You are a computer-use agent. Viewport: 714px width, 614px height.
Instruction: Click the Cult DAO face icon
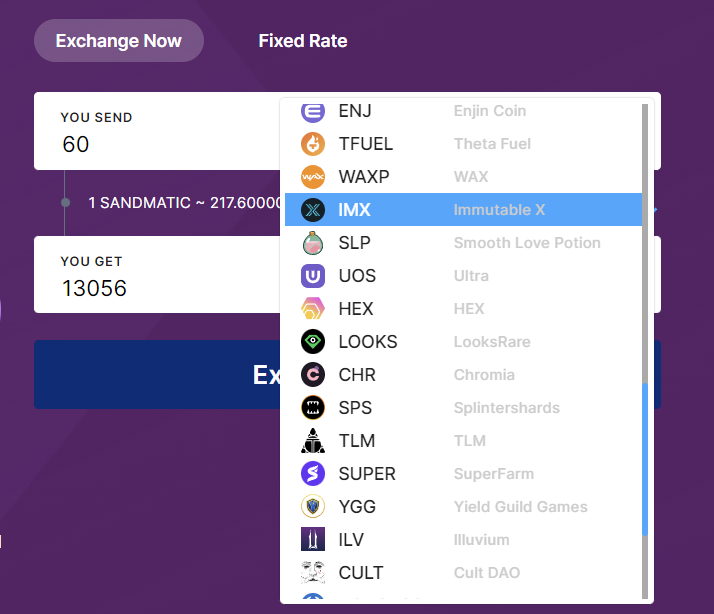click(x=313, y=573)
